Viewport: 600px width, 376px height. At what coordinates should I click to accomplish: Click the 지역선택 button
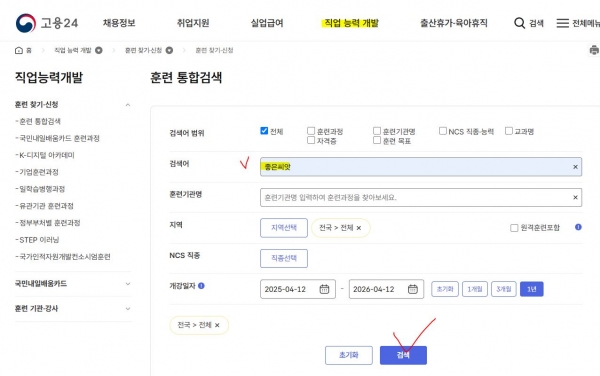[284, 228]
